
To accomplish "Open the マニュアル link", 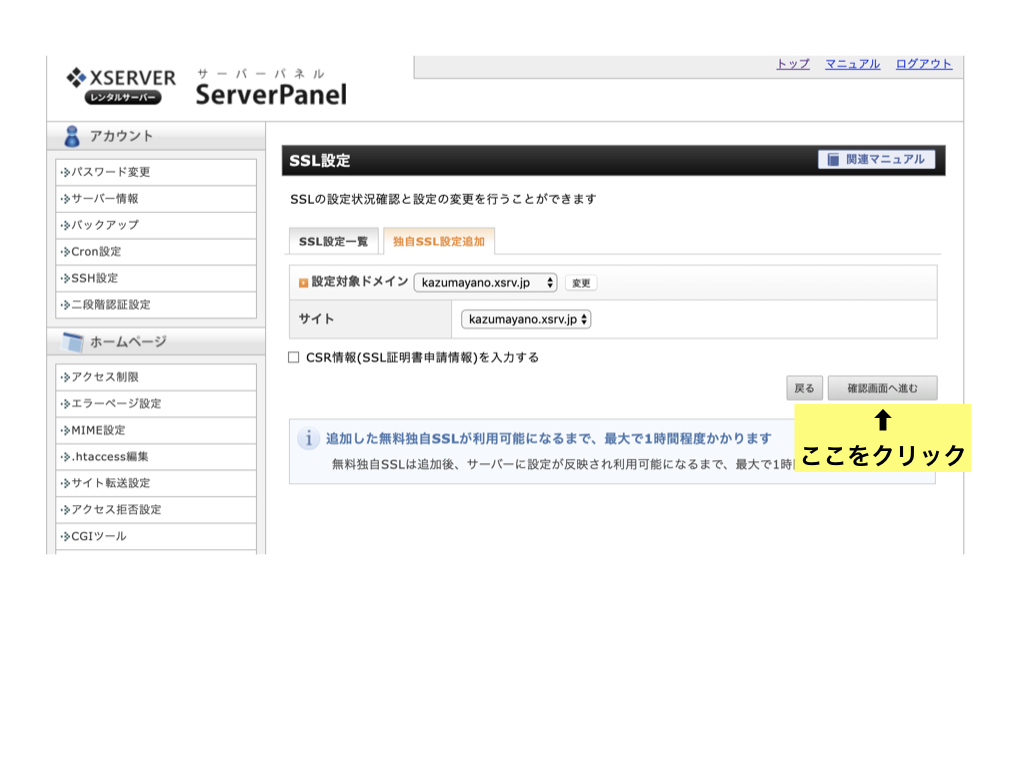I will tap(852, 64).
